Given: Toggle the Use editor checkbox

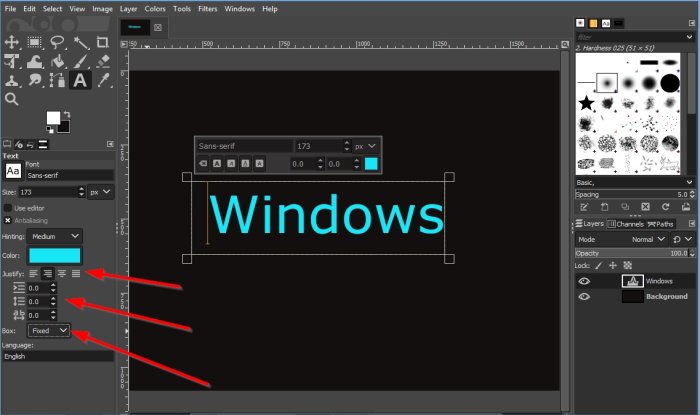Looking at the screenshot, I should (8, 208).
